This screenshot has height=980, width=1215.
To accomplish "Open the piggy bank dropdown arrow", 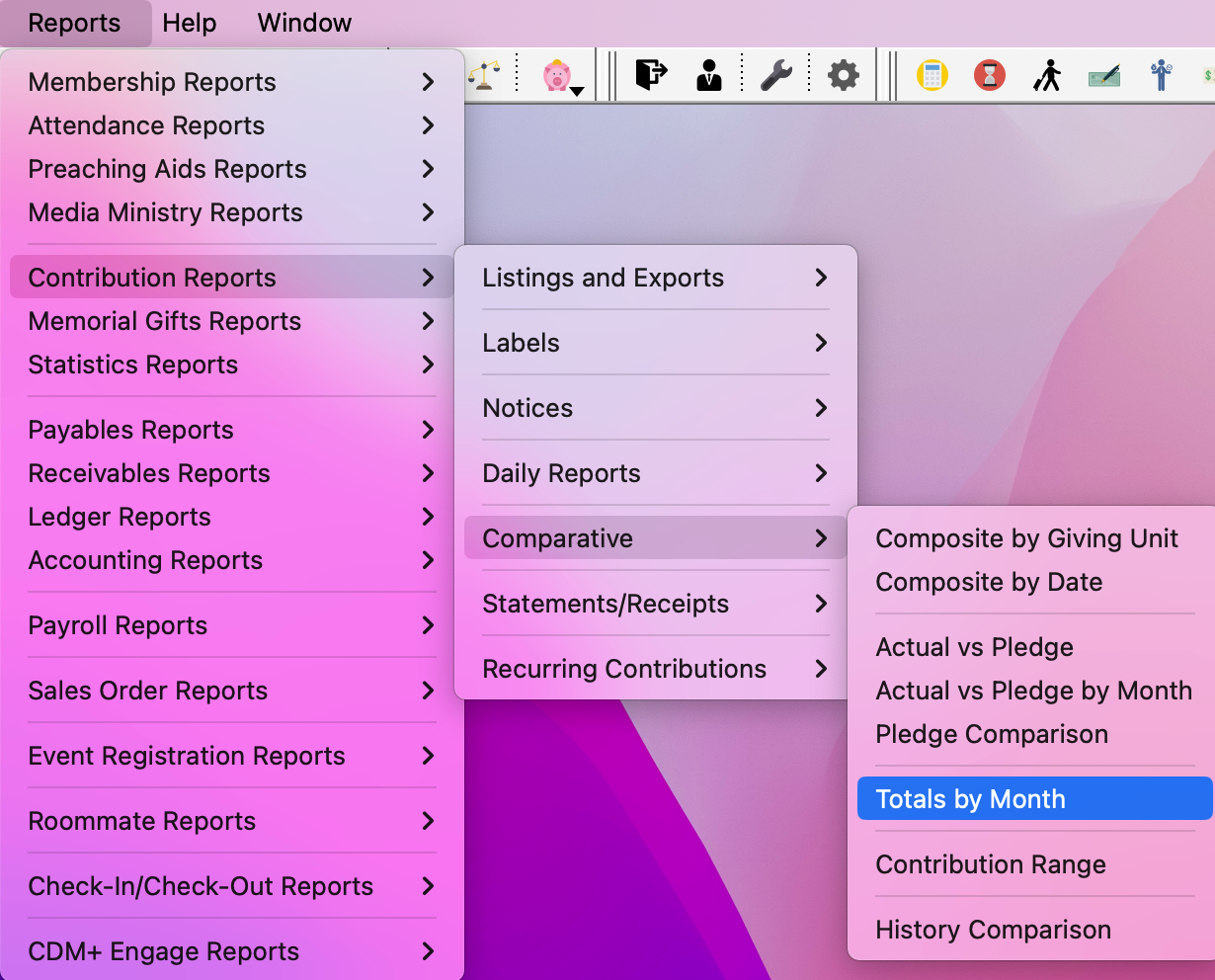I will pyautogui.click(x=578, y=91).
